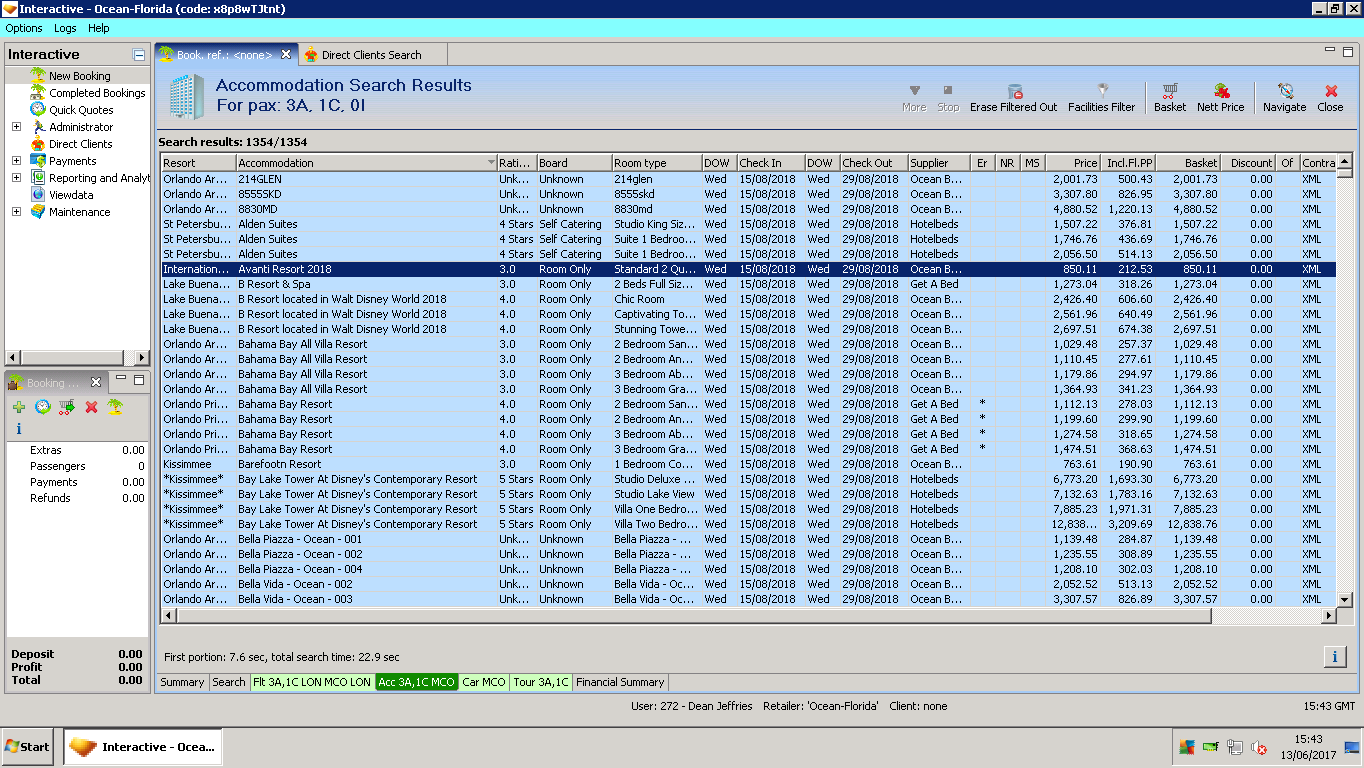Screen dimensions: 1364x768
Task: Click the Windows Start button
Action: pos(28,747)
